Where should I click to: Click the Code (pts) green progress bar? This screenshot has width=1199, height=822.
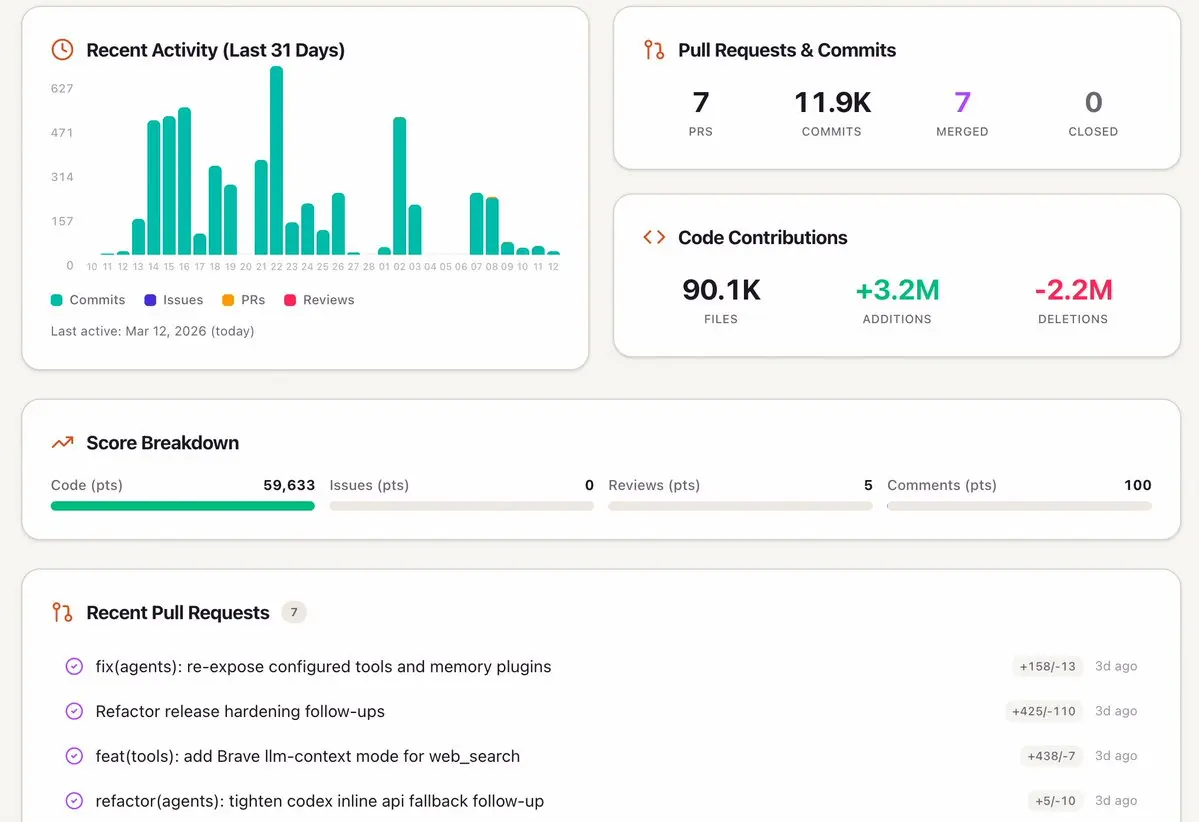[x=183, y=505]
